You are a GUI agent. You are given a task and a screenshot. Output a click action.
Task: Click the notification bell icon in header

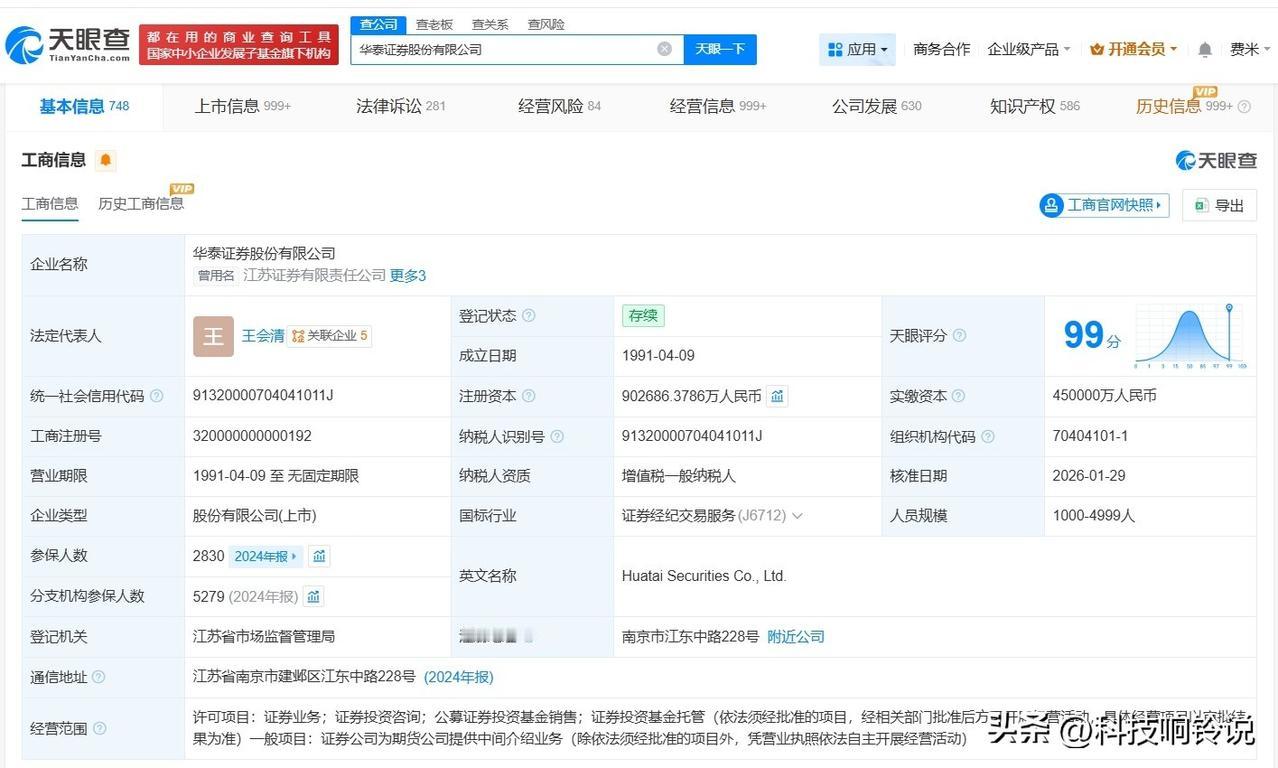(x=1205, y=49)
